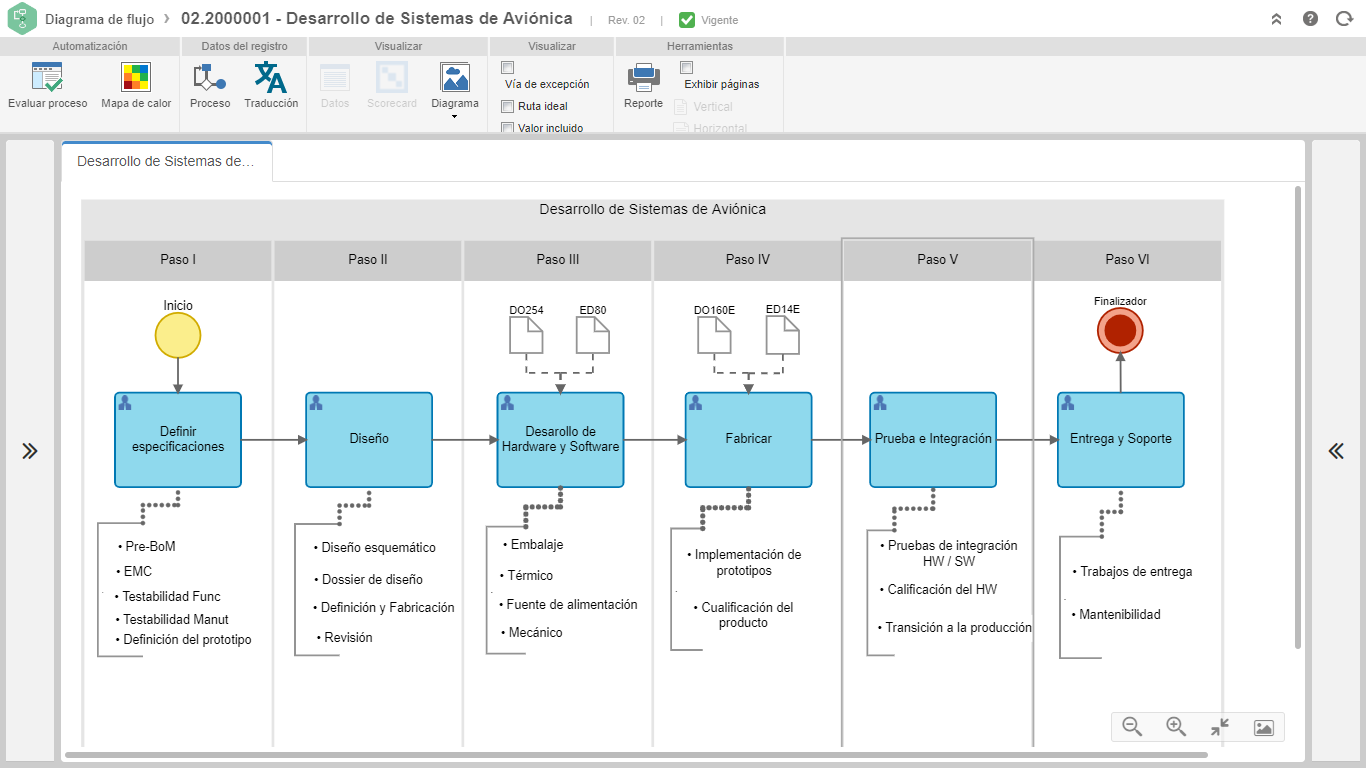The width and height of the screenshot is (1366, 768).
Task: Click the Diagrama de flujo breadcrumb
Action: [99, 19]
